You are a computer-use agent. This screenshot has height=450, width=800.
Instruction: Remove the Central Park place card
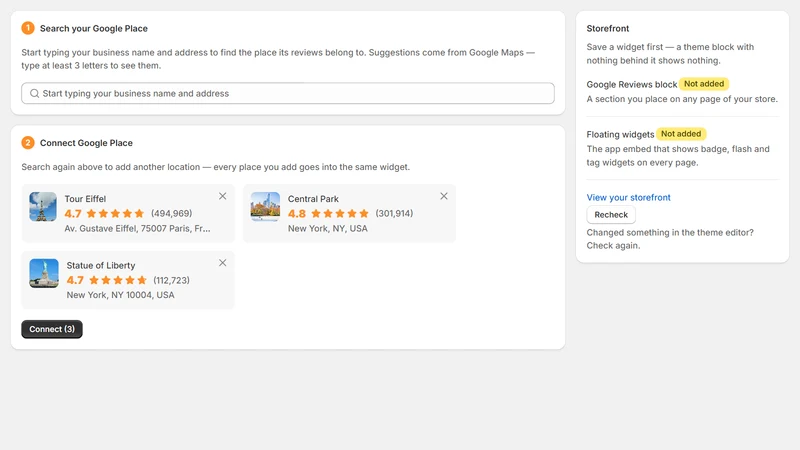[444, 196]
